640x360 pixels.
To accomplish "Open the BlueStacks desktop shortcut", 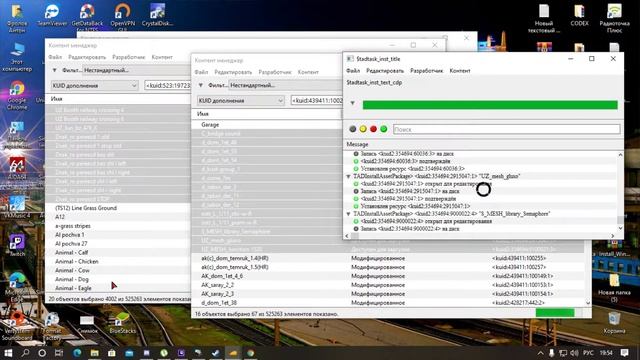I will pos(122,323).
